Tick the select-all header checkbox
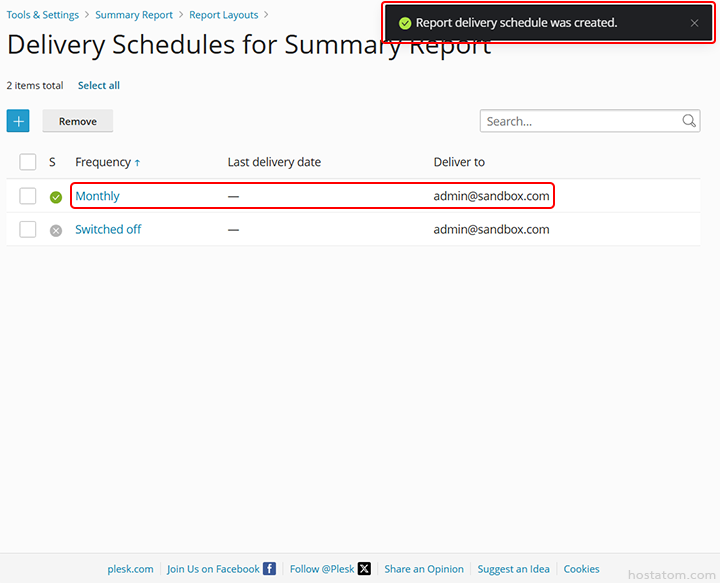Viewport: 720px width, 583px height. click(x=28, y=162)
